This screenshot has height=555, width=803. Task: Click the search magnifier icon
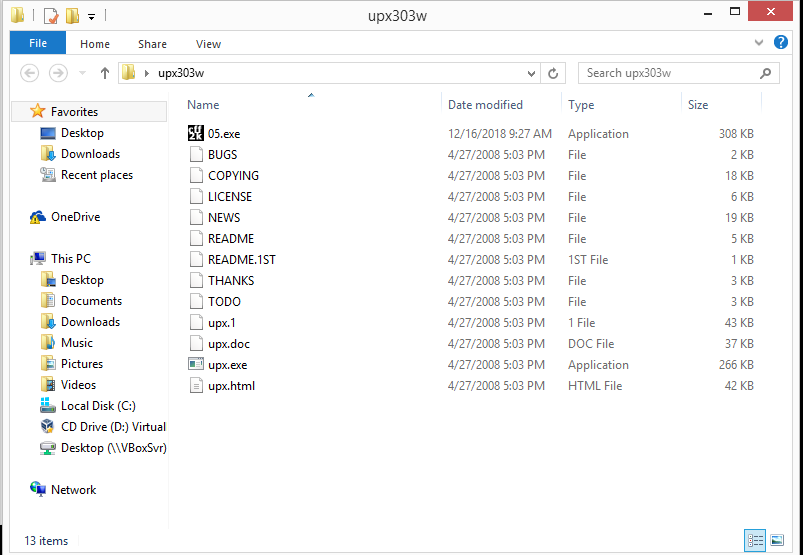click(766, 73)
